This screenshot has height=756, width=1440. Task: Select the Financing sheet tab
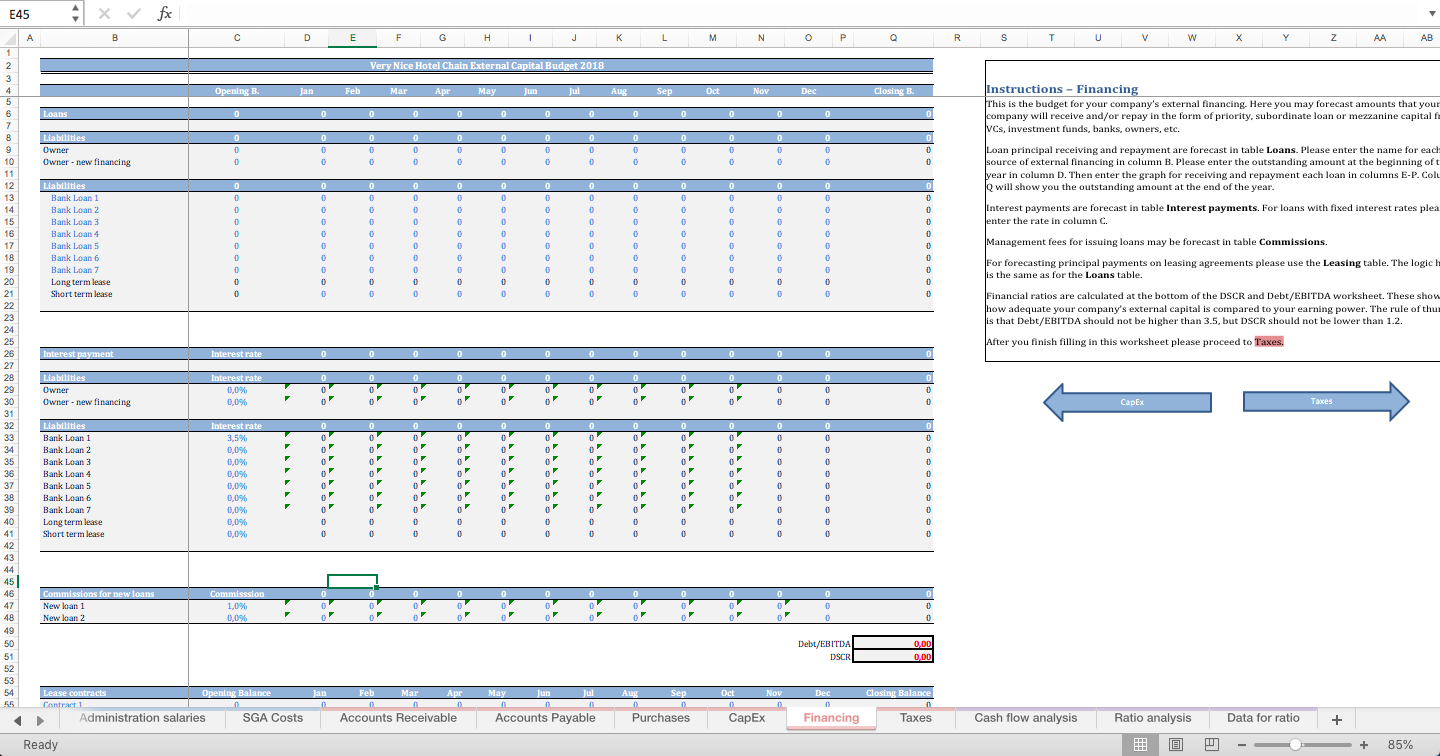click(831, 718)
